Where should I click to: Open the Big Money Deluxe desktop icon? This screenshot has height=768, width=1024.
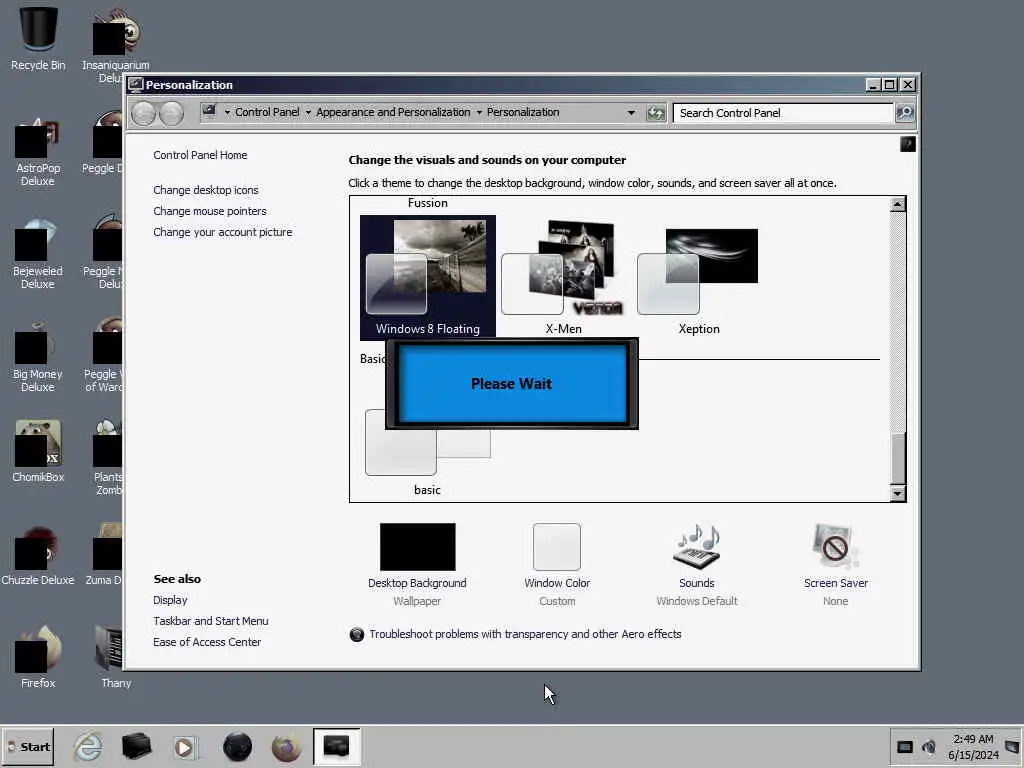38,357
